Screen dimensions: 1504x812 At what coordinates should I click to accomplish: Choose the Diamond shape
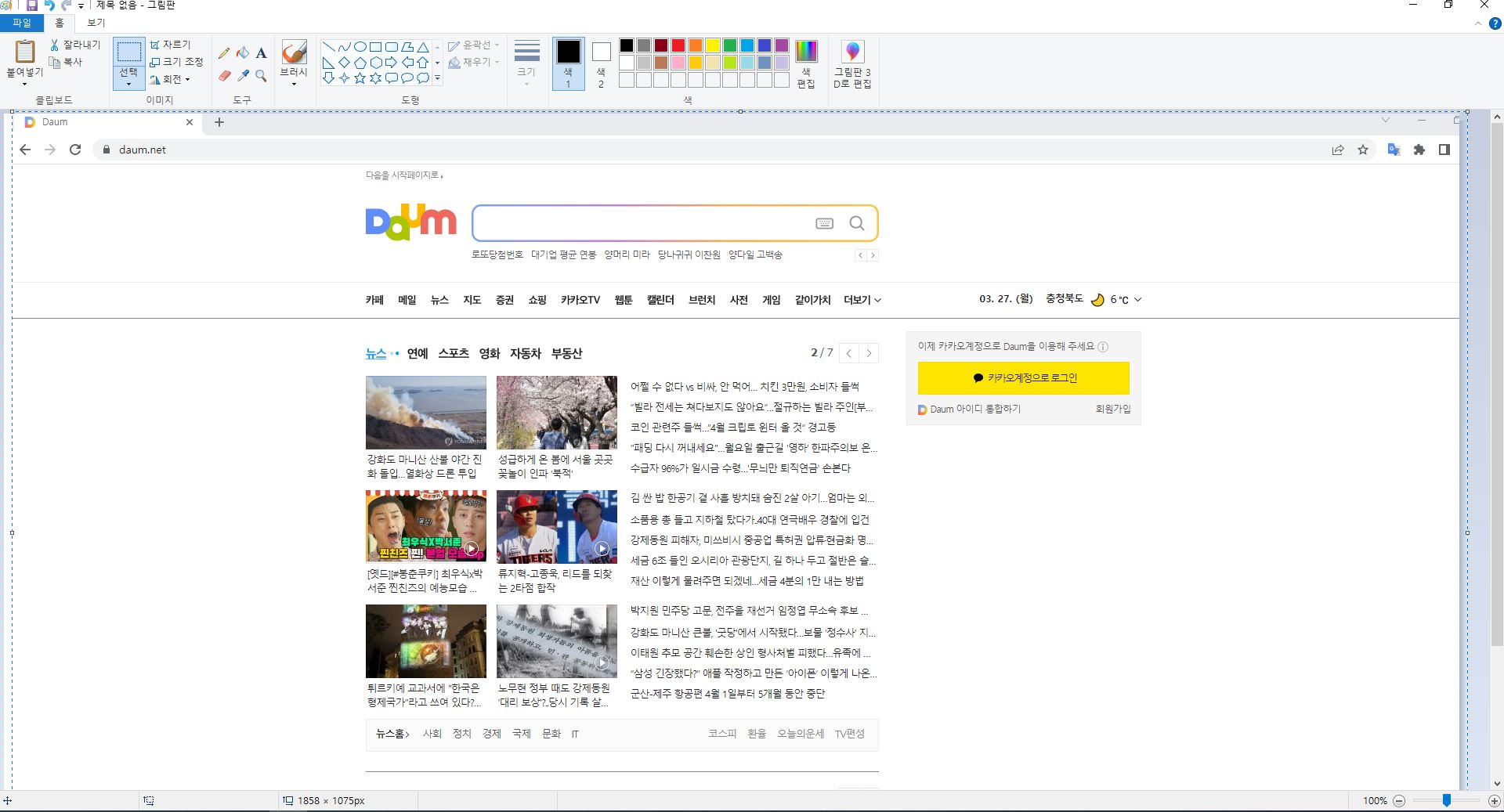coord(344,63)
